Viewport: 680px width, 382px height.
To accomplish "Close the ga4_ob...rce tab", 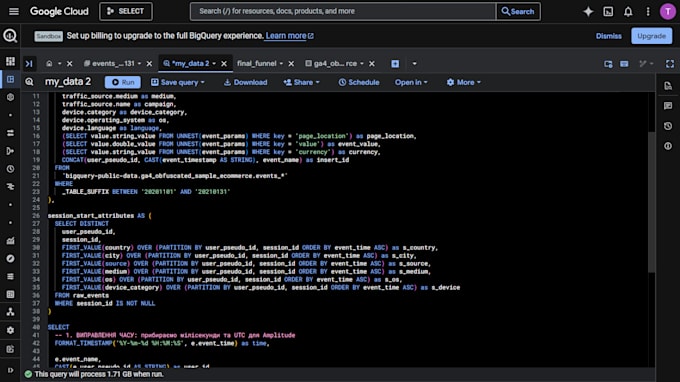I will 372,64.
